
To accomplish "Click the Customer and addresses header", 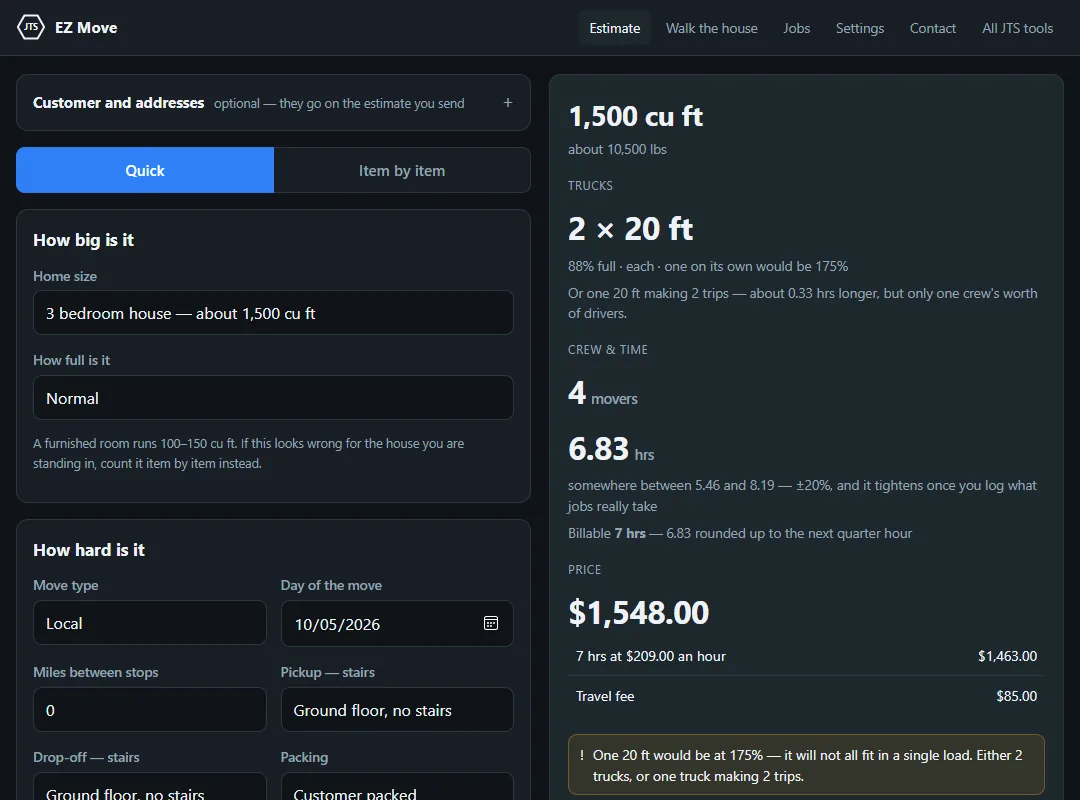I will [273, 103].
